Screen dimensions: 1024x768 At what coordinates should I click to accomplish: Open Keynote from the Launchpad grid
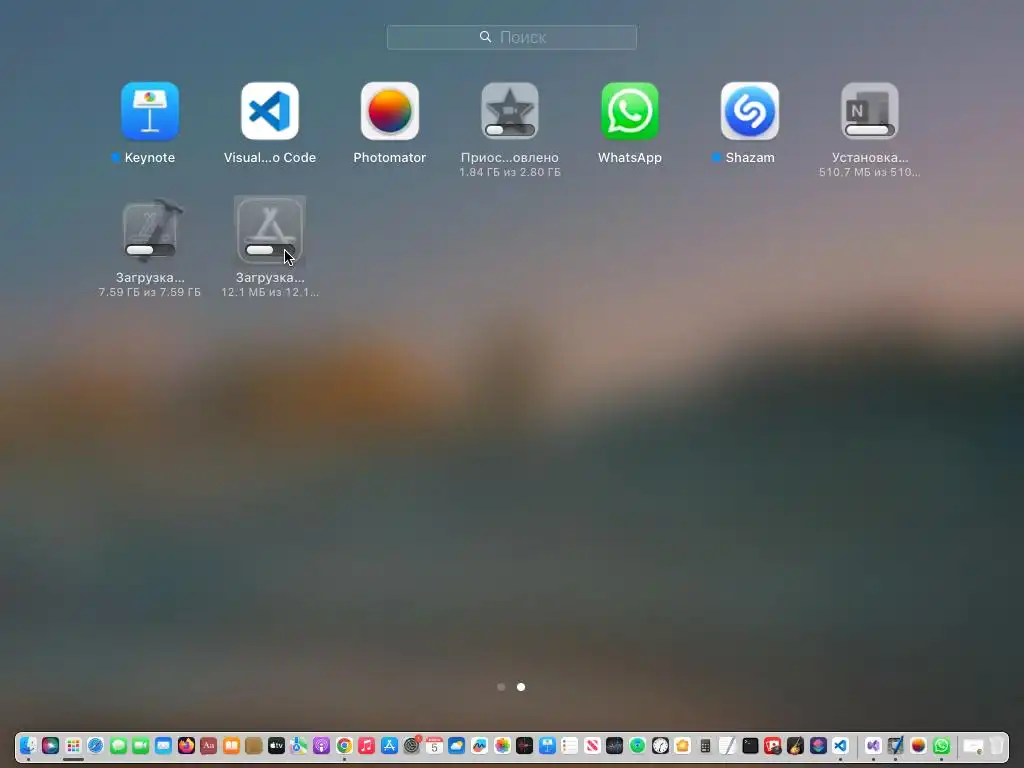(150, 111)
